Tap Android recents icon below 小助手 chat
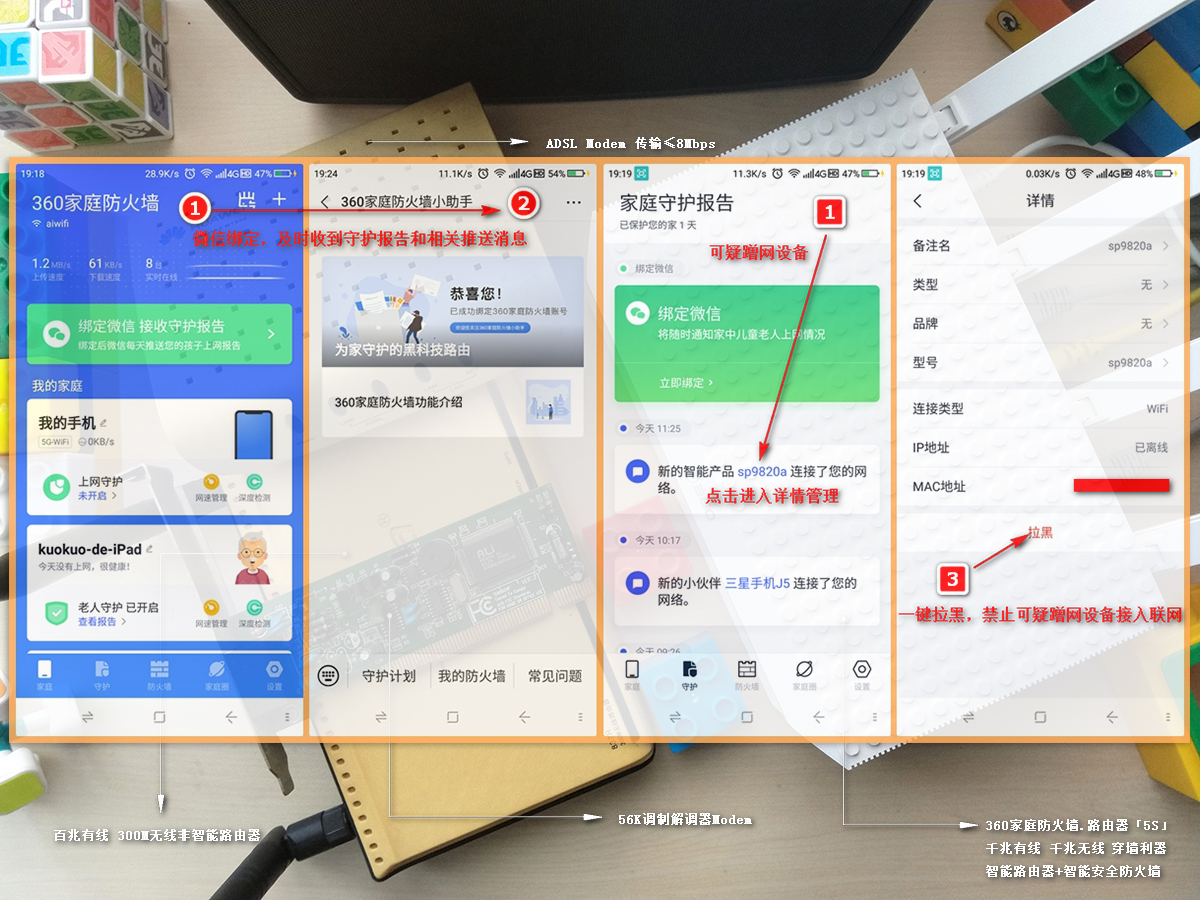 [380, 717]
